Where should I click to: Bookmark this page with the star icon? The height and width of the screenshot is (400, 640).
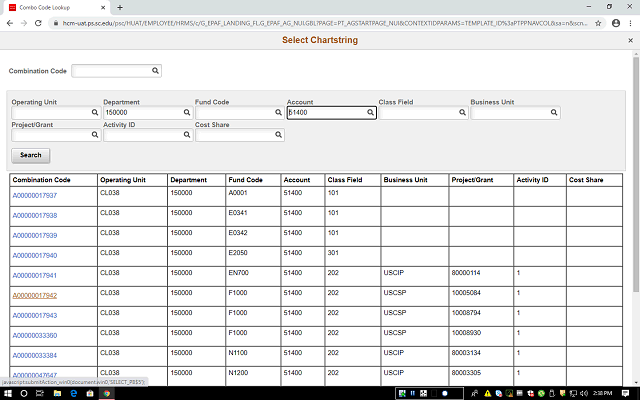pos(598,23)
